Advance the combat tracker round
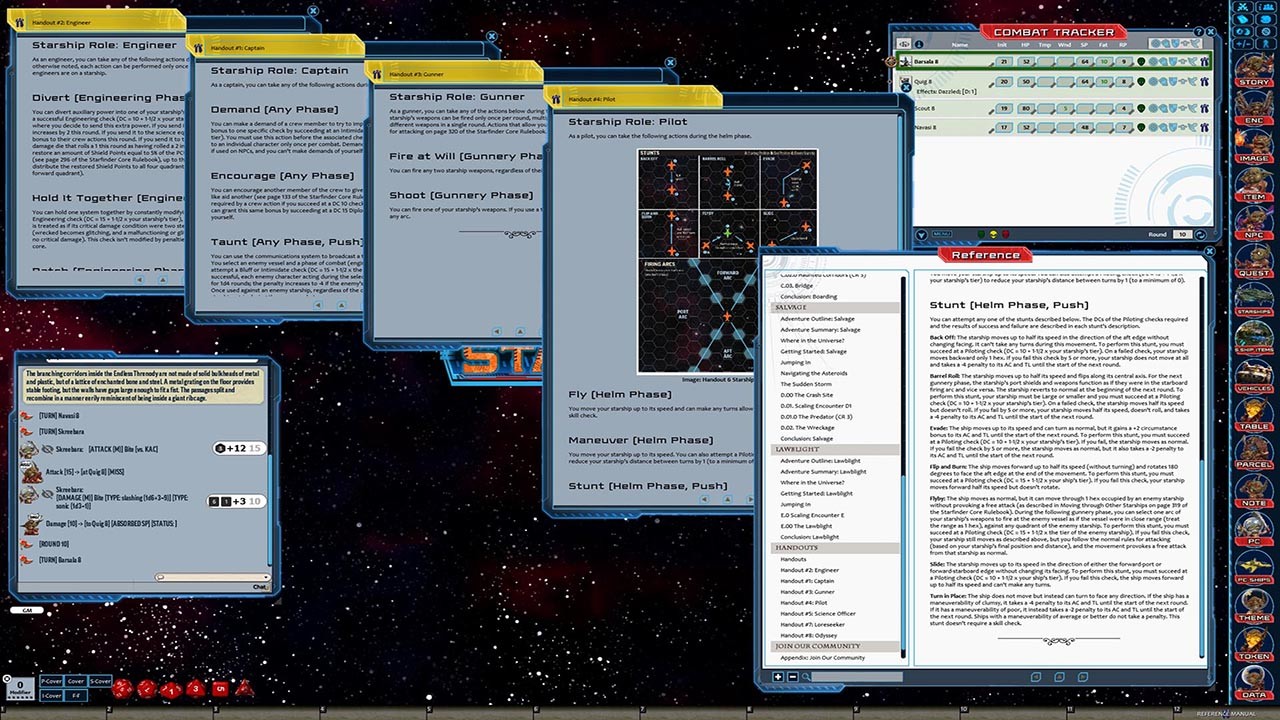 1200,234
